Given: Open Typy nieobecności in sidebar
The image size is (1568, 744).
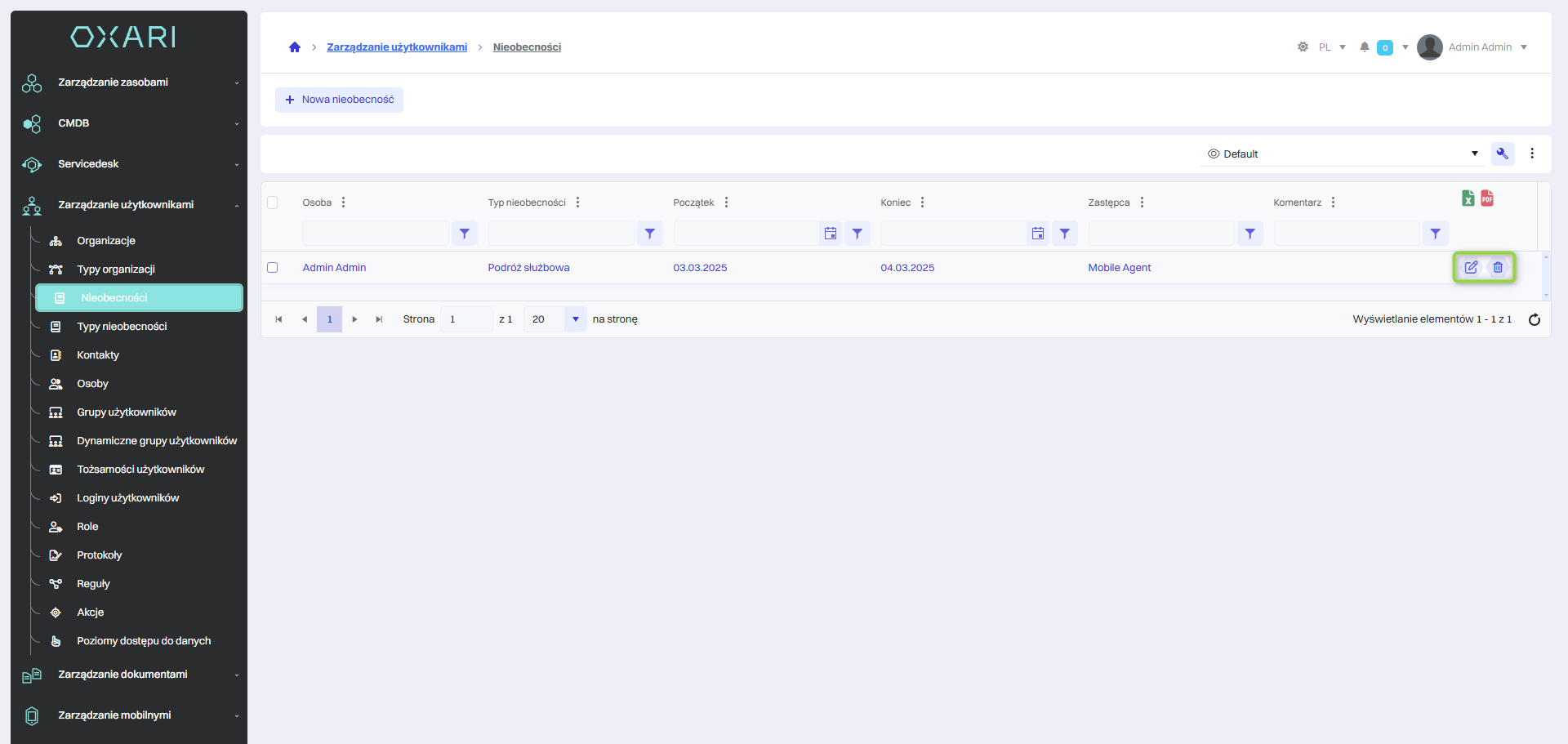Looking at the screenshot, I should pyautogui.click(x=122, y=327).
